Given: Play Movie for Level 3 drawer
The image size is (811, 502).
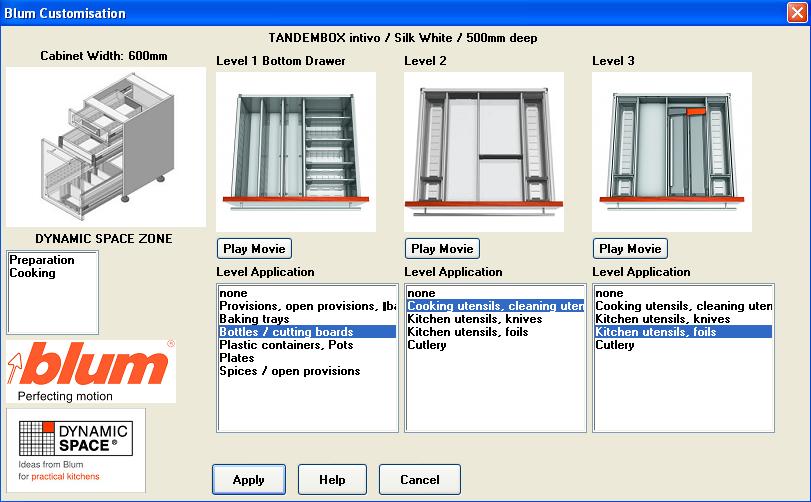Looking at the screenshot, I should pos(630,249).
